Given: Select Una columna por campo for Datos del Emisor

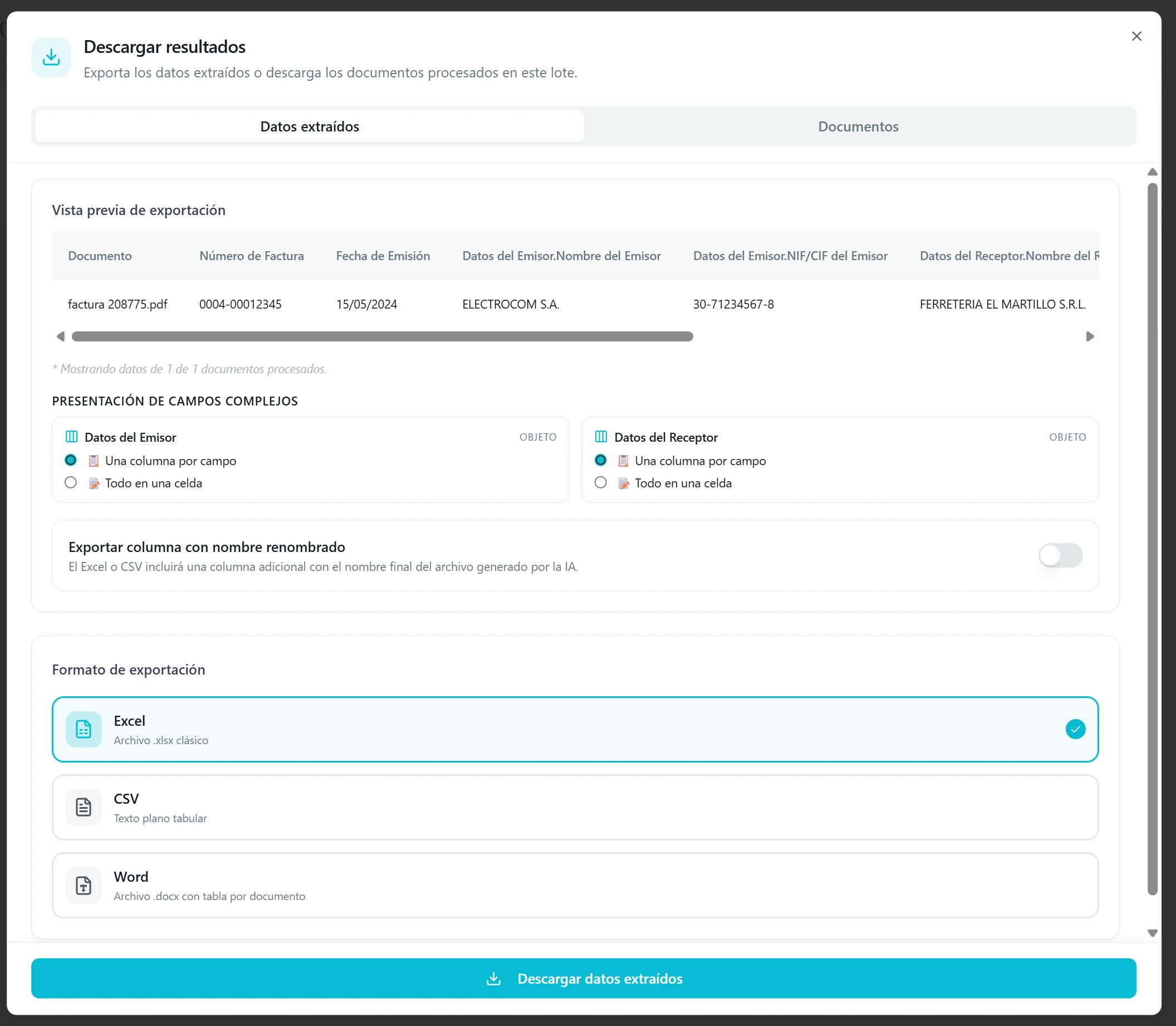Looking at the screenshot, I should 70,460.
